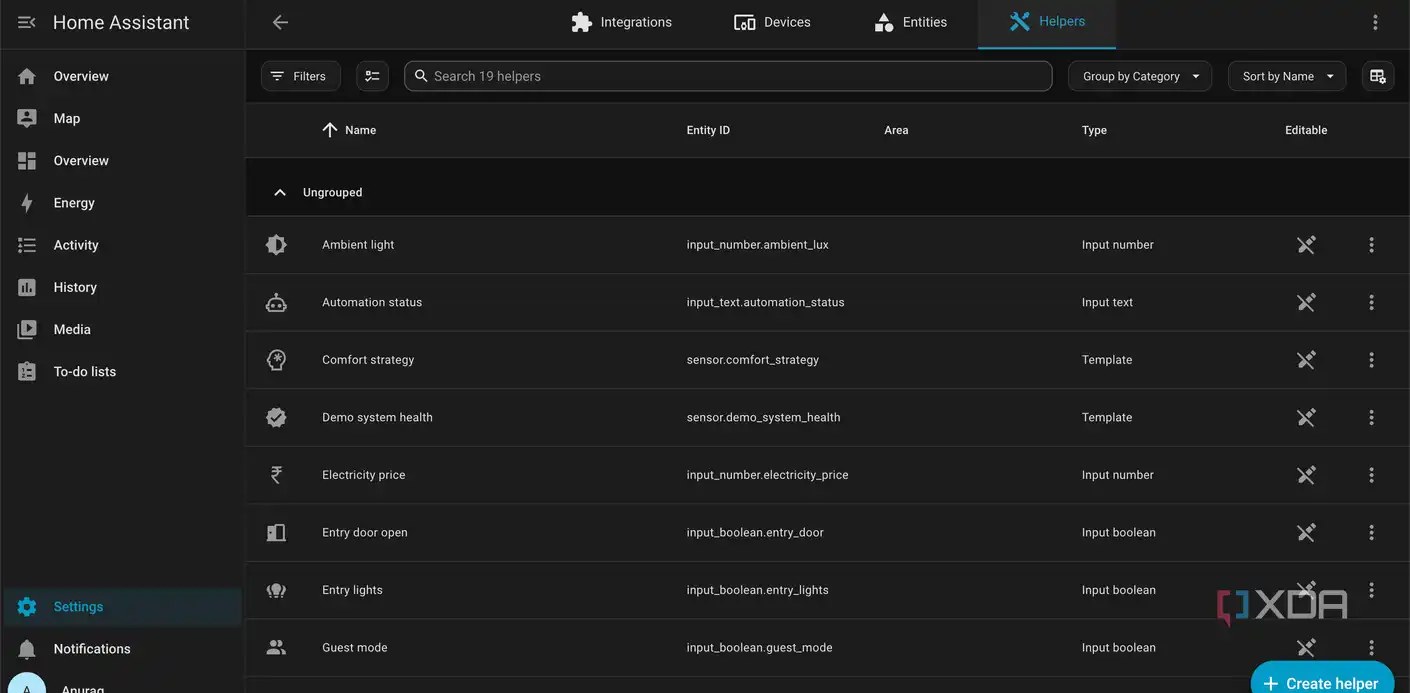Open the Energy lightning bolt sidebar item

coord(27,203)
